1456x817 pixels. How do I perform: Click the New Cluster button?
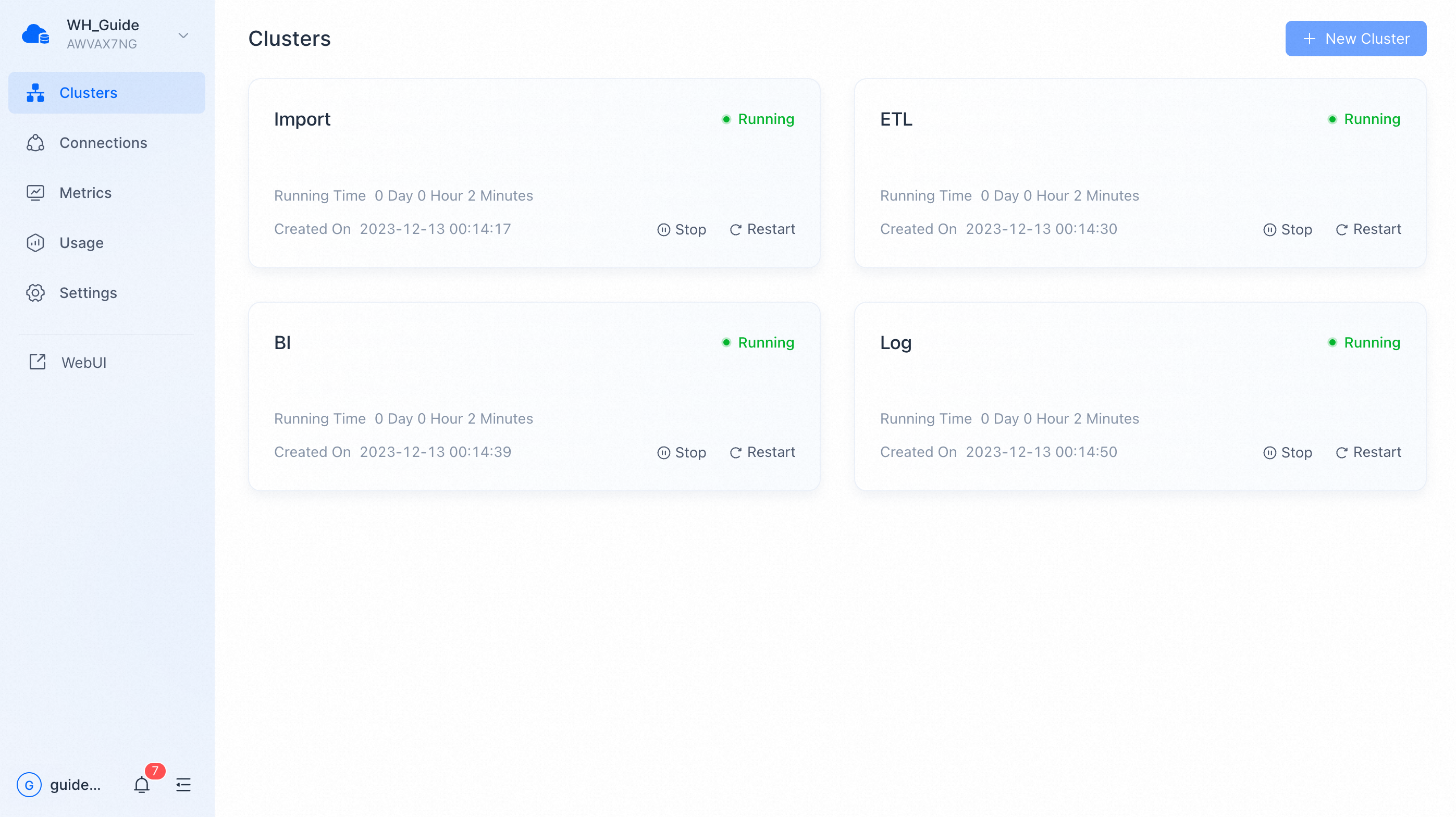(x=1355, y=39)
